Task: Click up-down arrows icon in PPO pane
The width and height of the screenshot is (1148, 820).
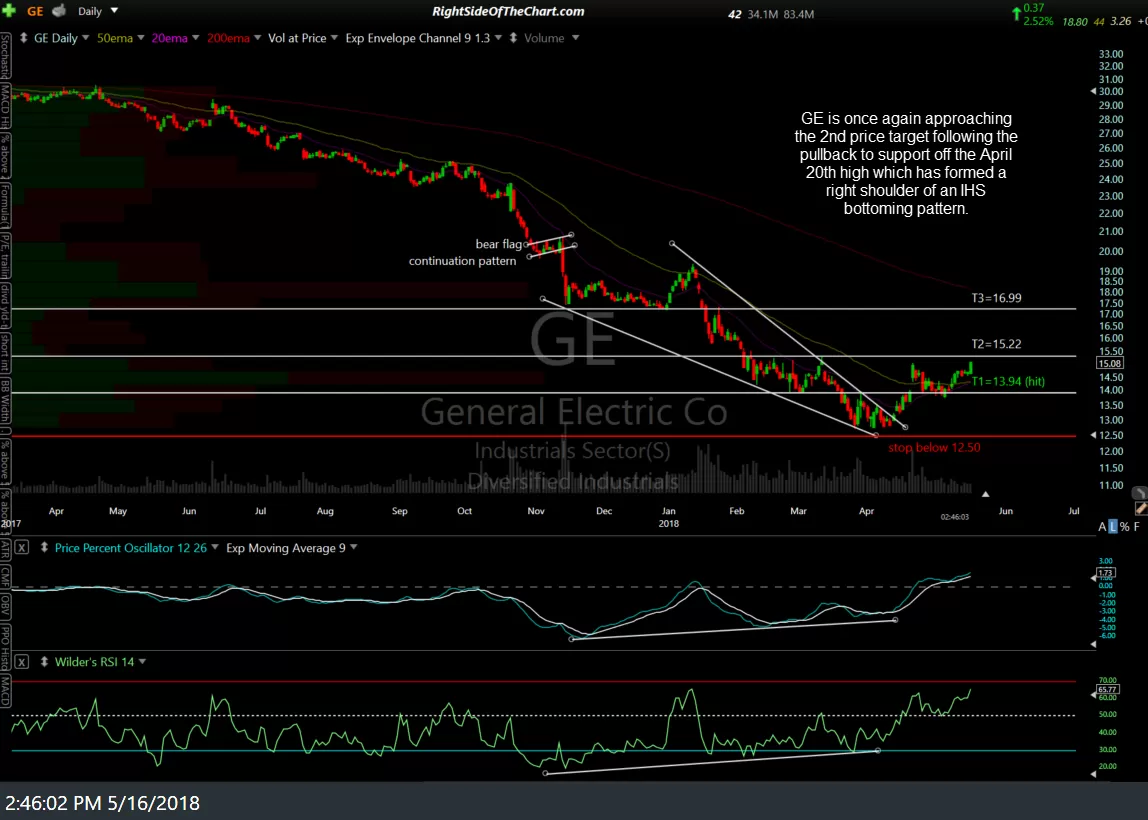Action: click(x=44, y=548)
